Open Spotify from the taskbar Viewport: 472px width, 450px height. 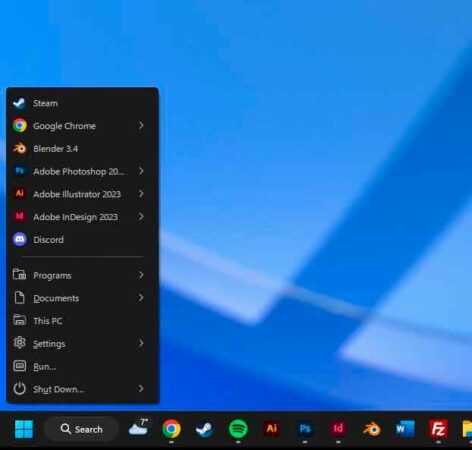coord(238,429)
